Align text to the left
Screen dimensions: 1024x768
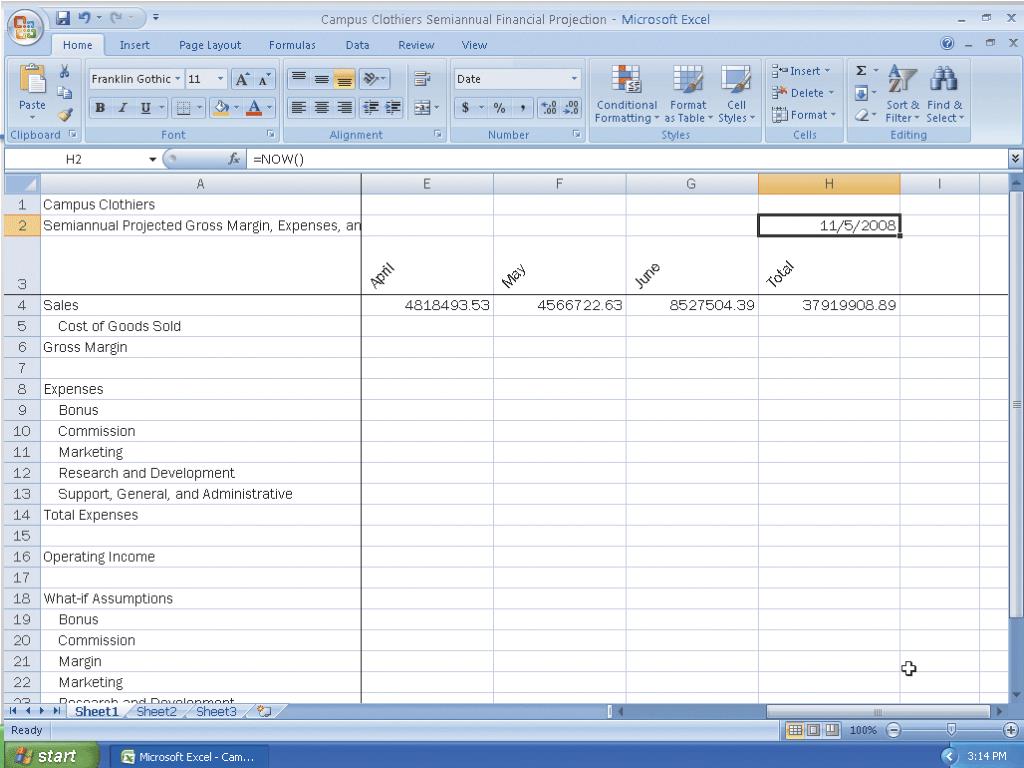pos(298,107)
